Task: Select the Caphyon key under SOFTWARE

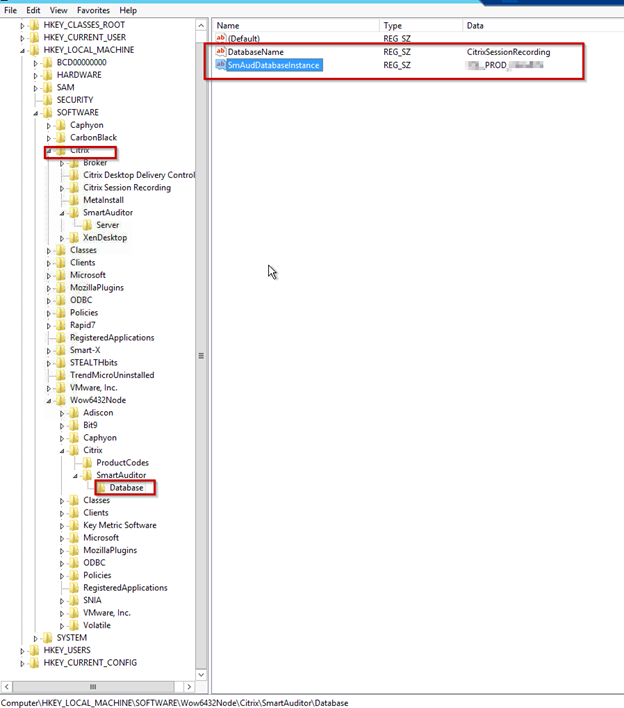Action: 87,125
